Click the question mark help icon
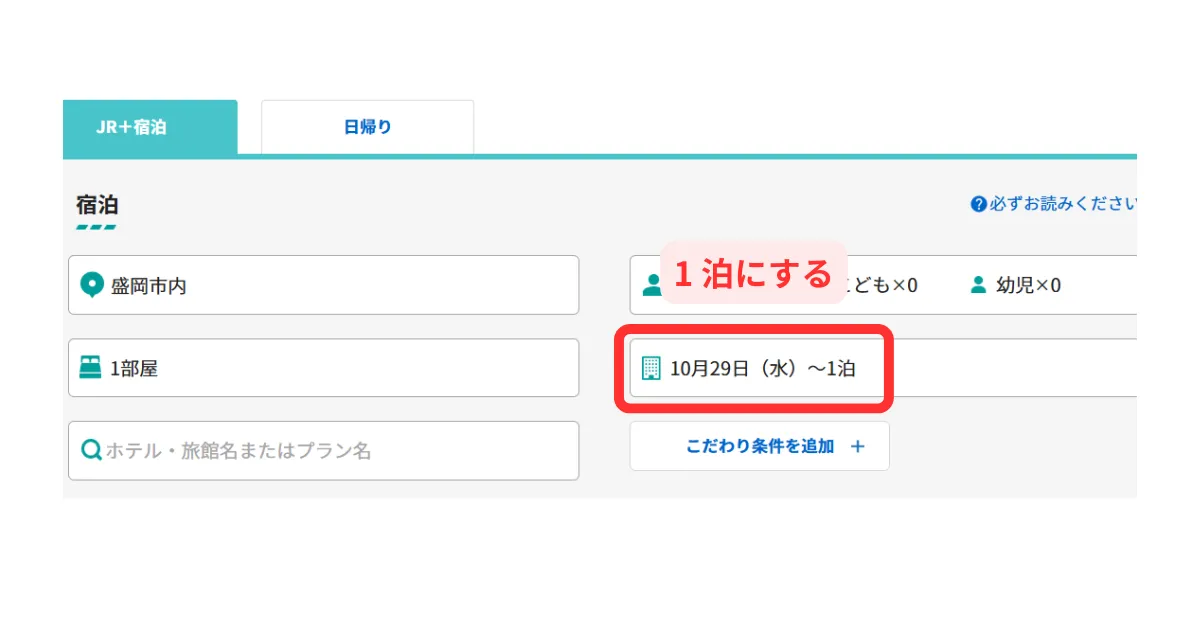Image resolution: width=1200 pixels, height=630 pixels. click(979, 204)
